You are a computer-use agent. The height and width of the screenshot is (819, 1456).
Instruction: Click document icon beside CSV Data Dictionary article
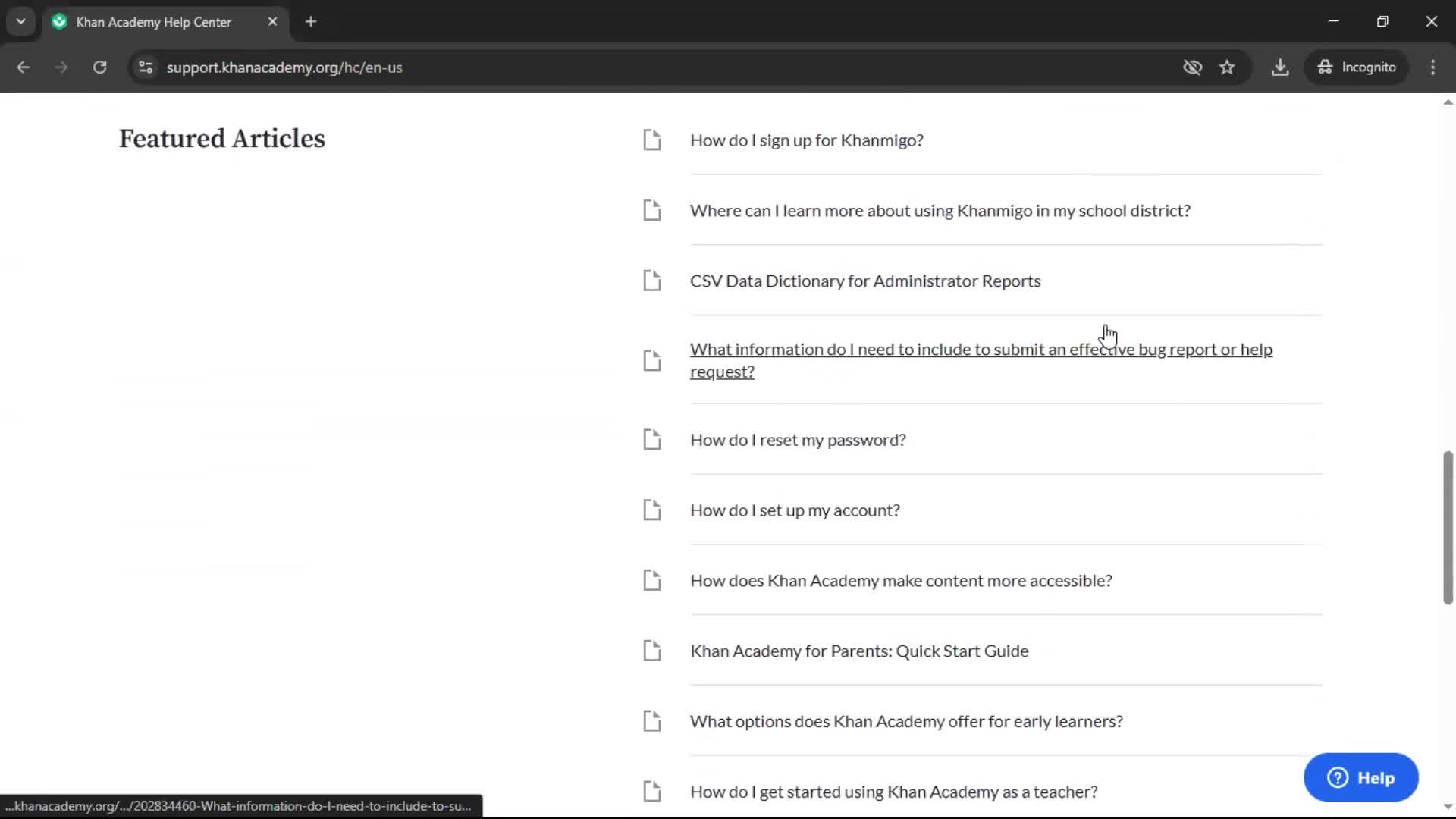652,281
